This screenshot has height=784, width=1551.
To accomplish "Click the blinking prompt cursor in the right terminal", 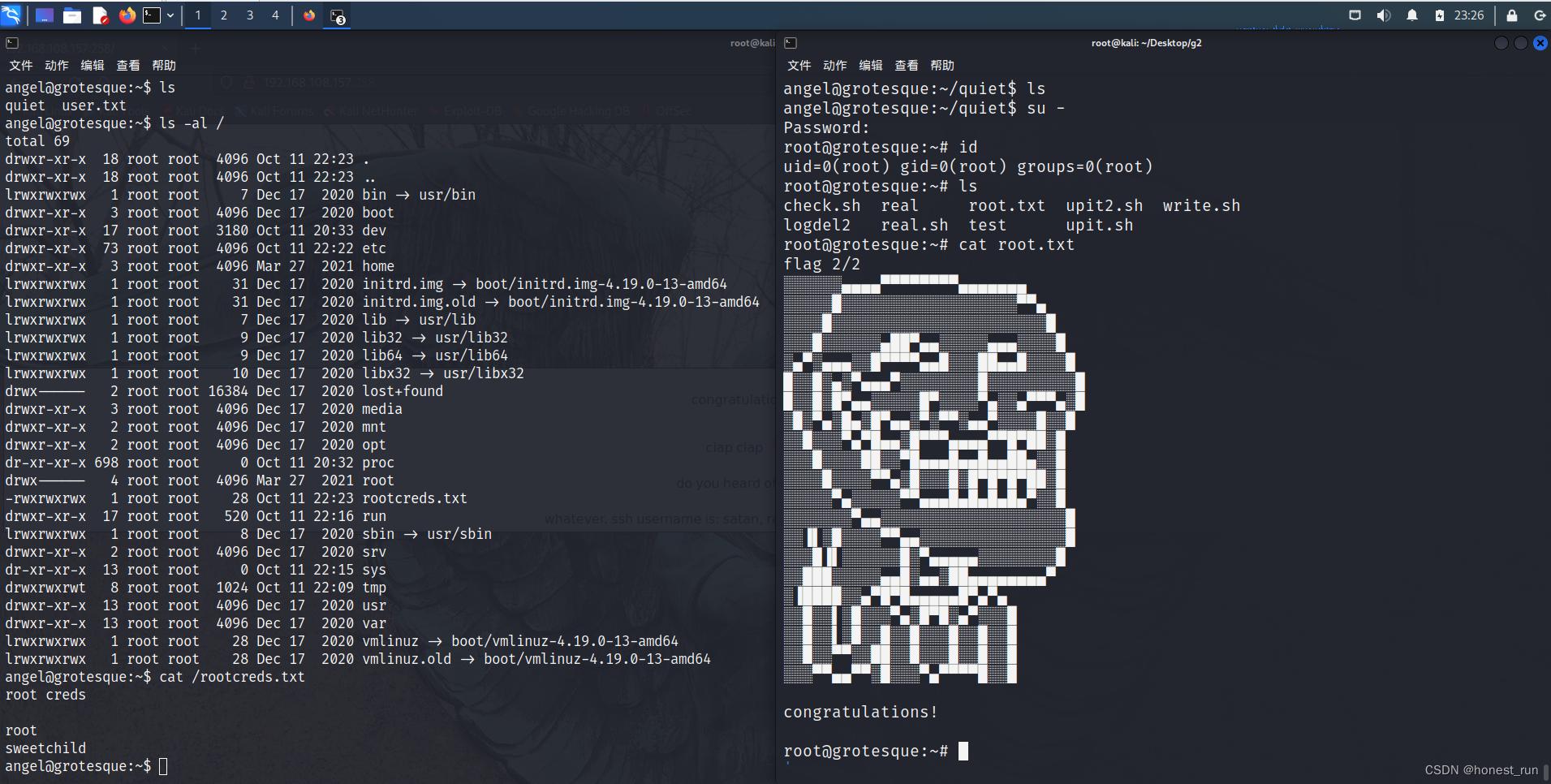I will tap(964, 751).
